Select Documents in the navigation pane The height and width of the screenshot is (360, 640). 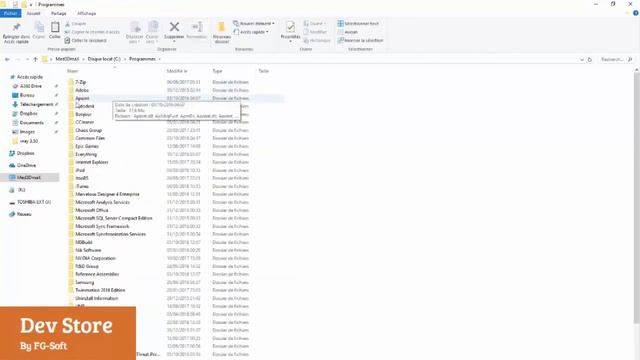(31, 123)
